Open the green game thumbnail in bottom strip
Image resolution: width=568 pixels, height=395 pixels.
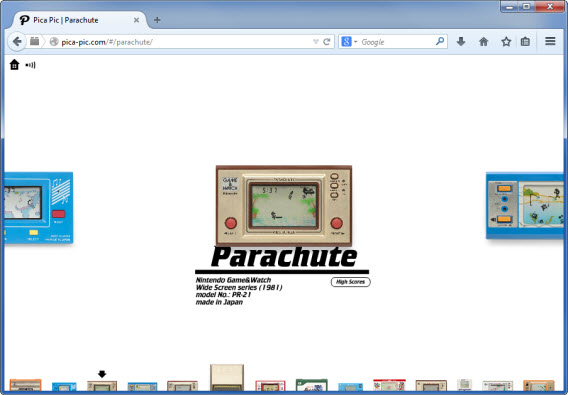pyautogui.click(x=312, y=385)
